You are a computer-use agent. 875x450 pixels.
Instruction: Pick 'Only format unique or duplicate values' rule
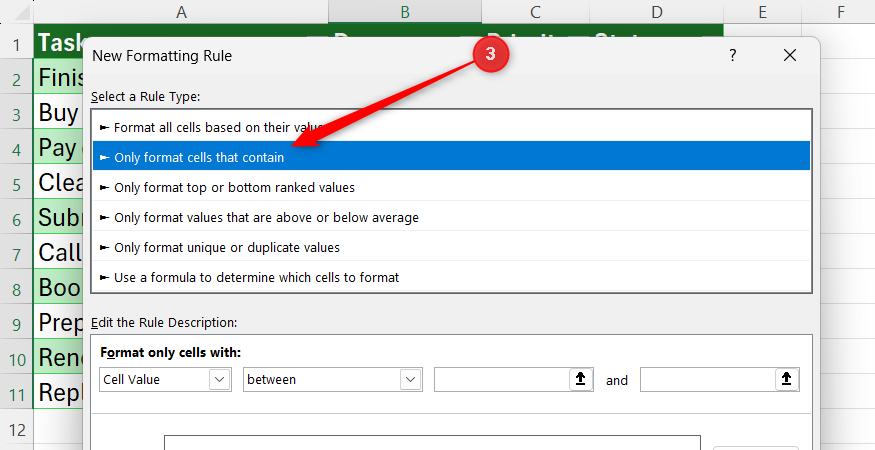(x=451, y=247)
